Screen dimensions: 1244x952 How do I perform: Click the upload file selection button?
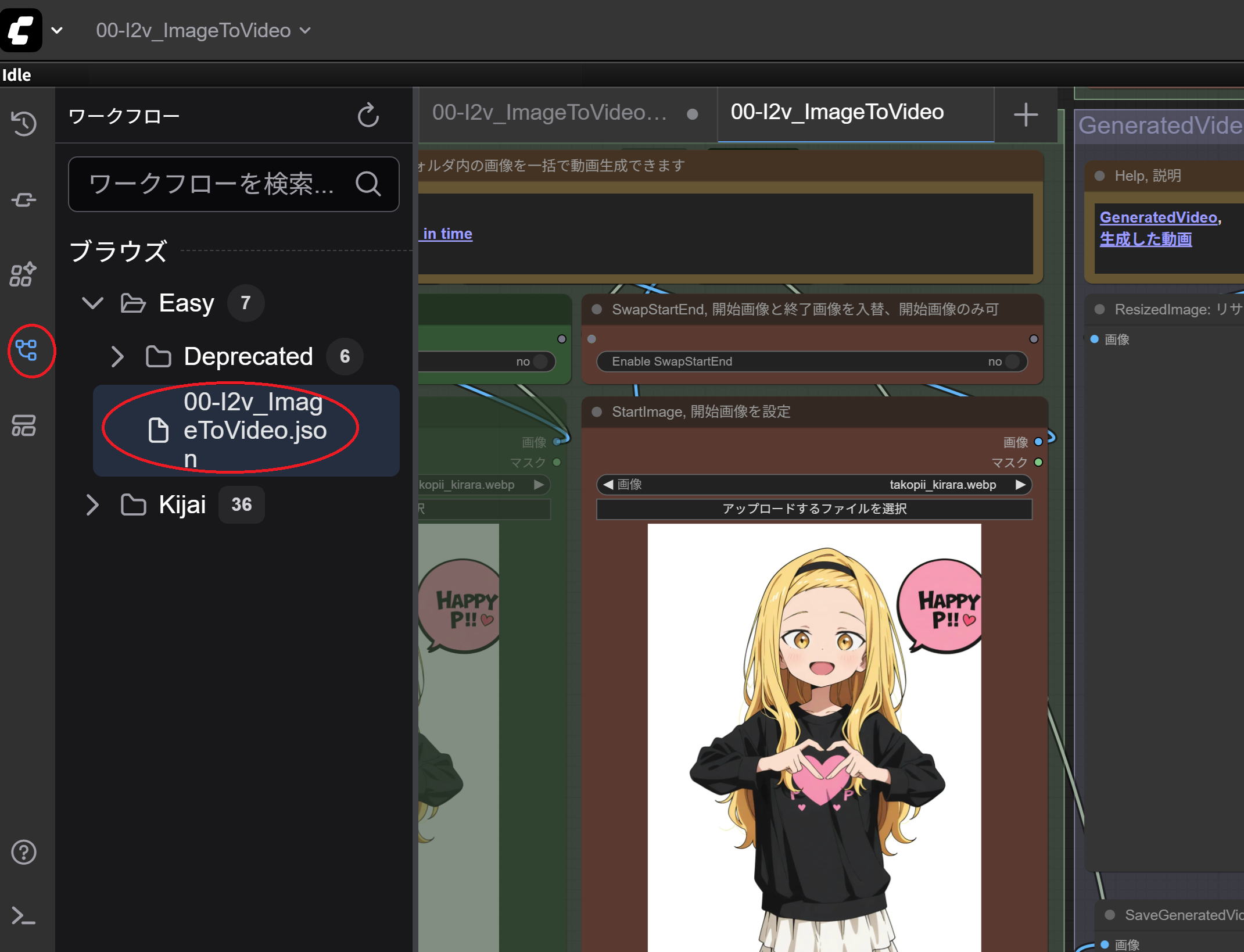coord(814,509)
